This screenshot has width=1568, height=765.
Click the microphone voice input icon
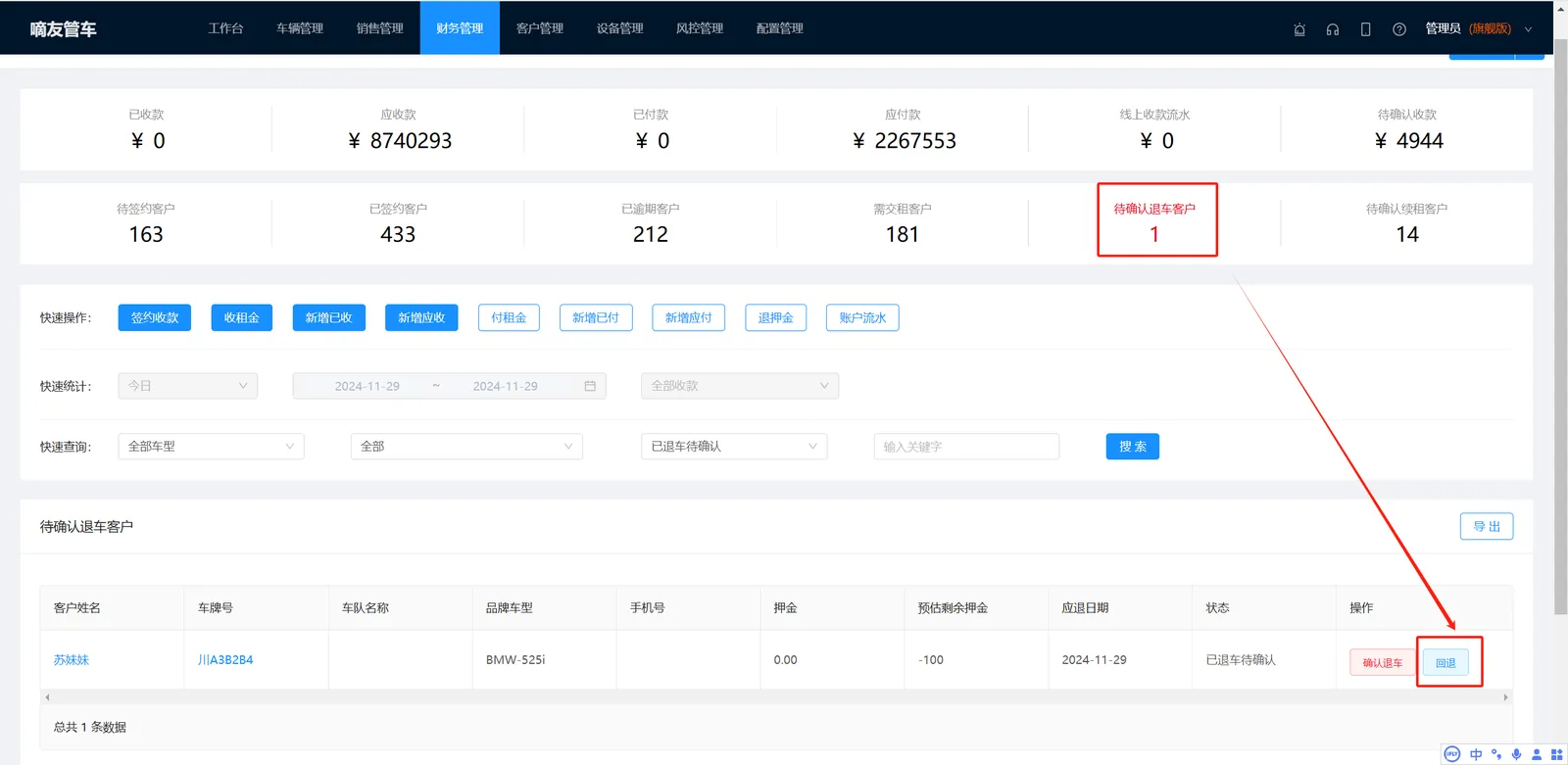pos(1516,754)
